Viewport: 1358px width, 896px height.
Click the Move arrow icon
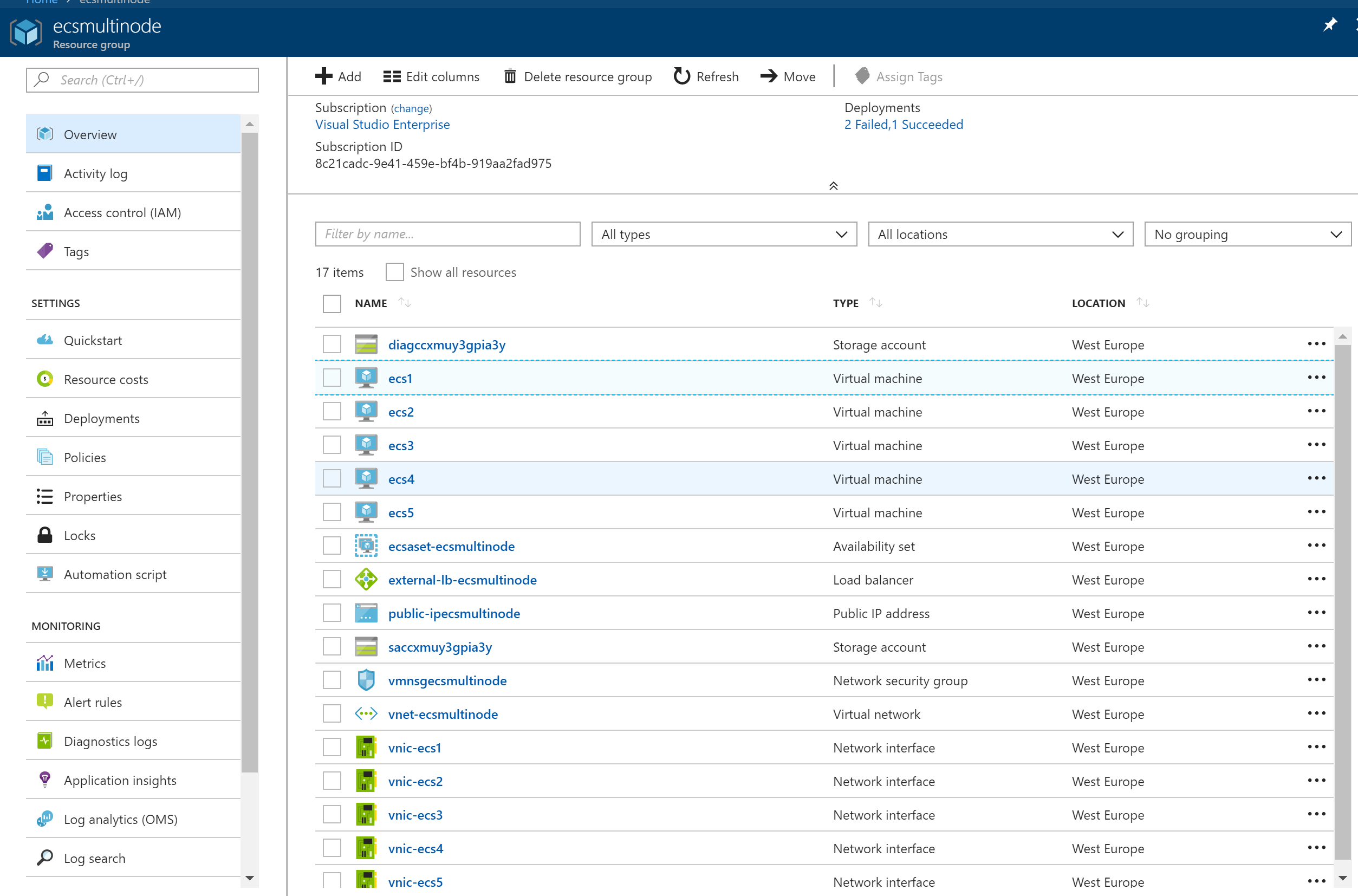[x=769, y=76]
